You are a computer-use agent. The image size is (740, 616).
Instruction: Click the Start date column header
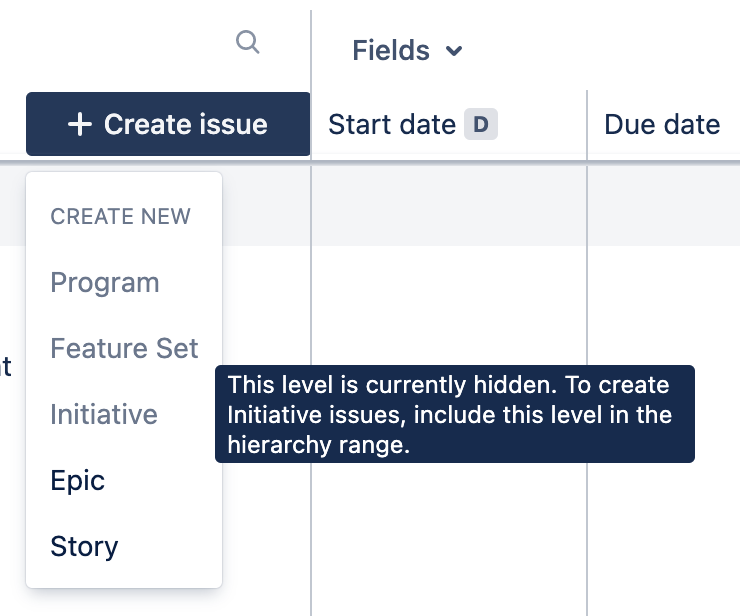click(392, 124)
